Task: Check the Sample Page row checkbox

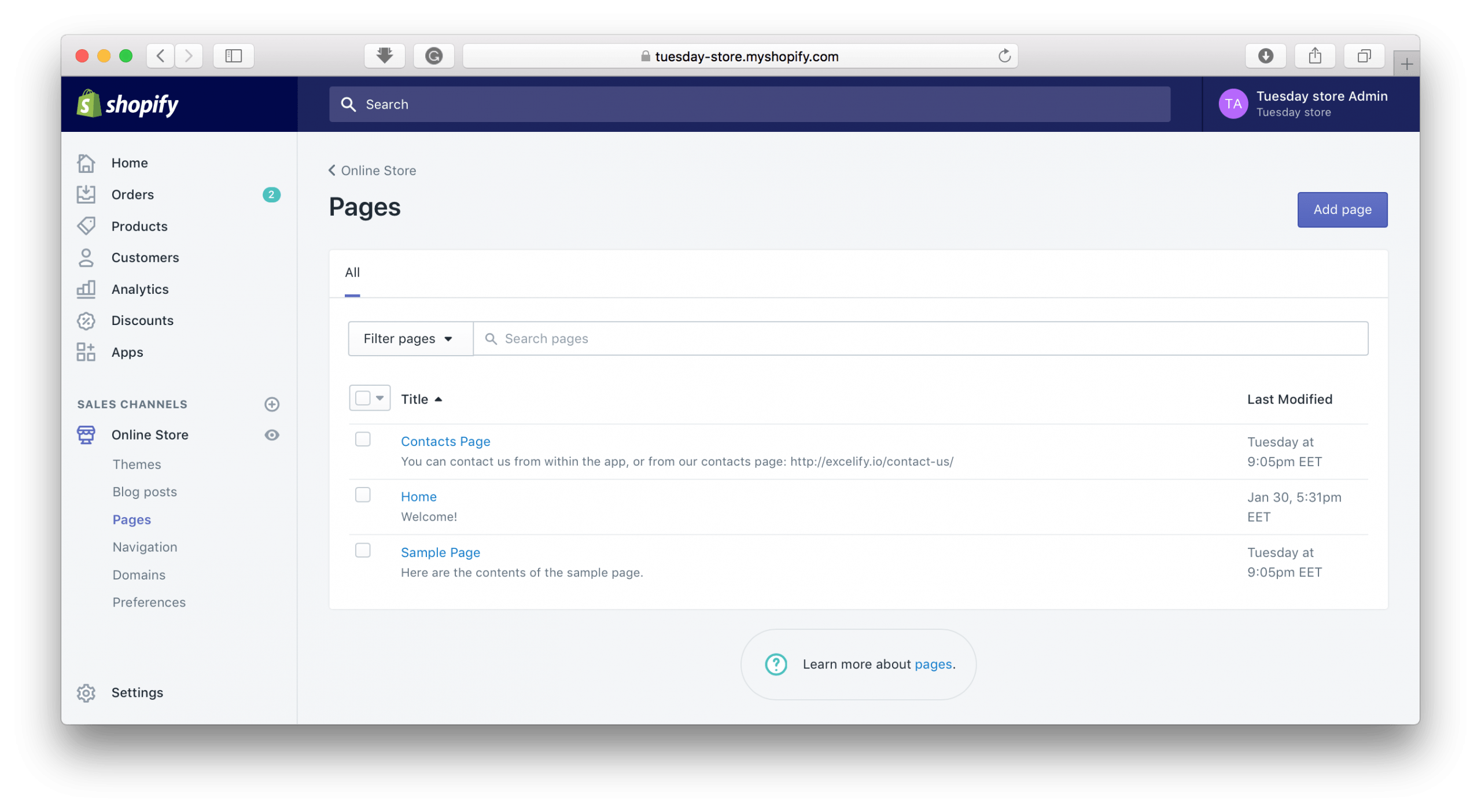Action: tap(363, 551)
